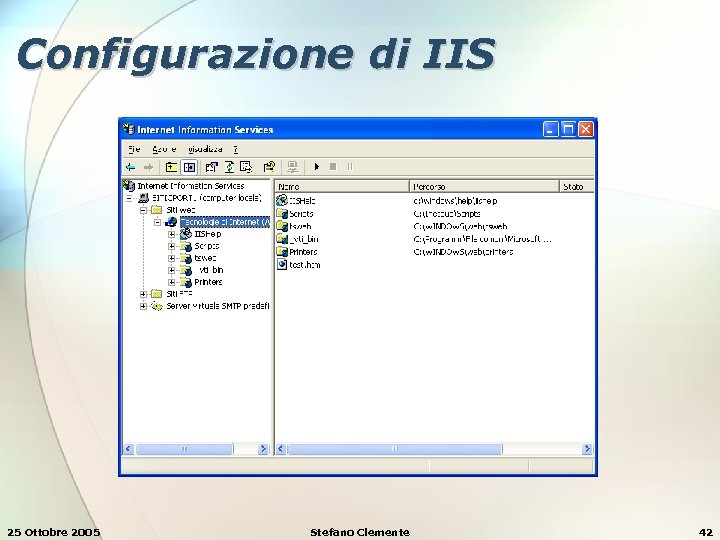Click the list pane left scroll arrow
This screenshot has width=720, height=540.
281,449
